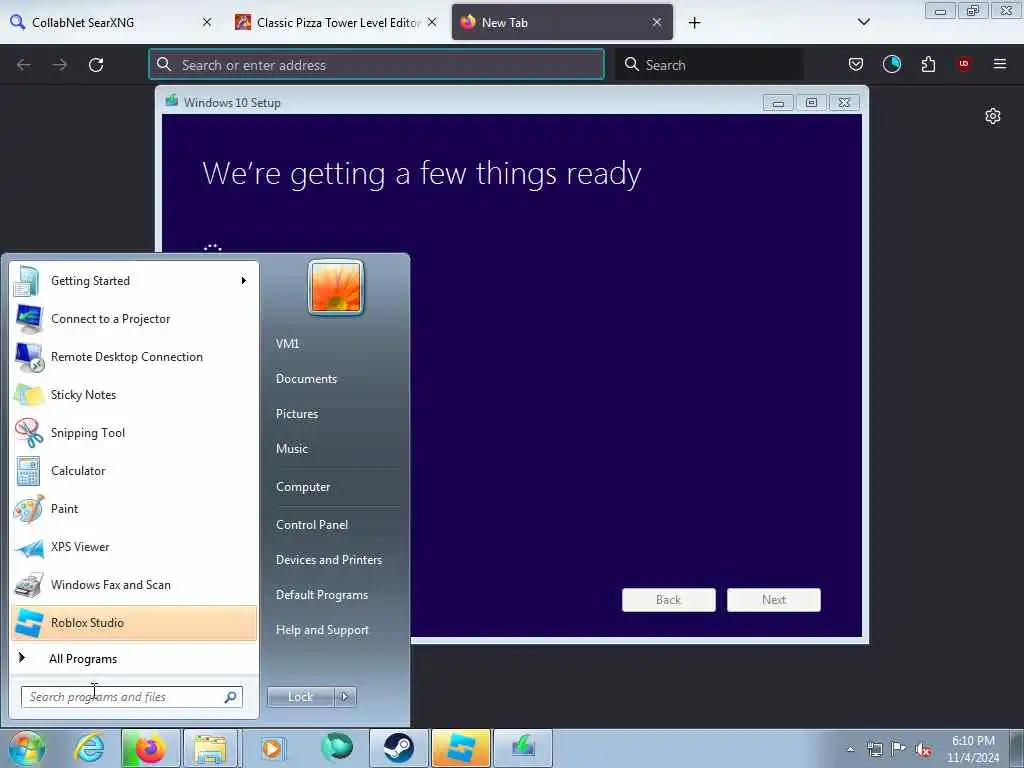The height and width of the screenshot is (768, 1024).
Task: Click Windows 10 Setup taskbar icon
Action: [523, 748]
